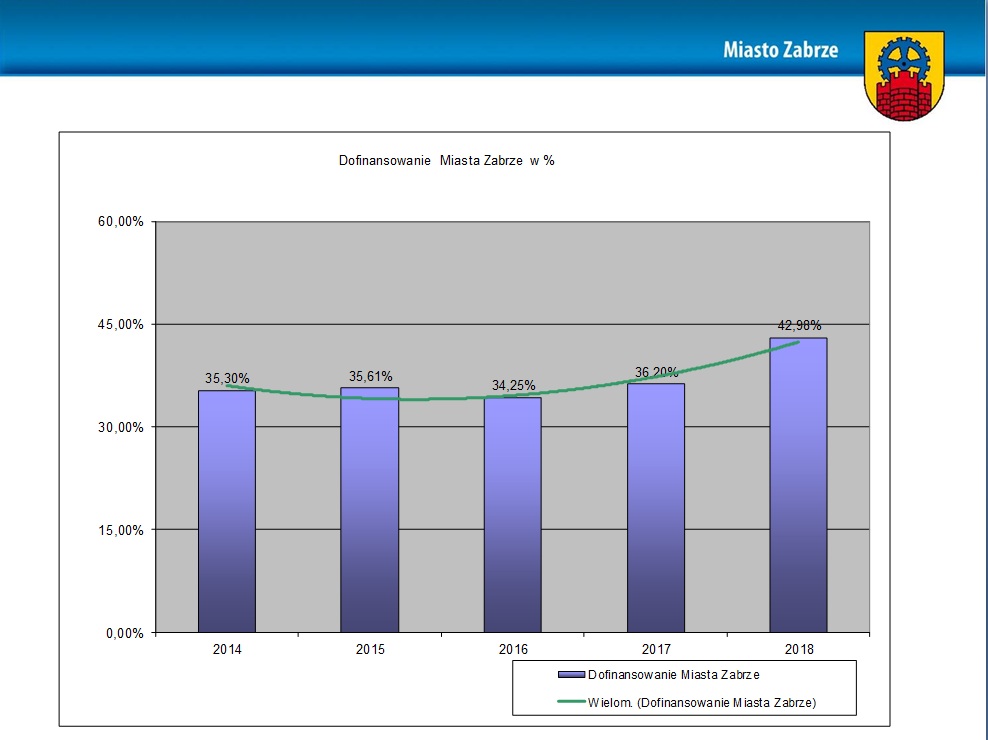Click the 2018 x-axis category label
988x740 pixels.
coord(799,649)
